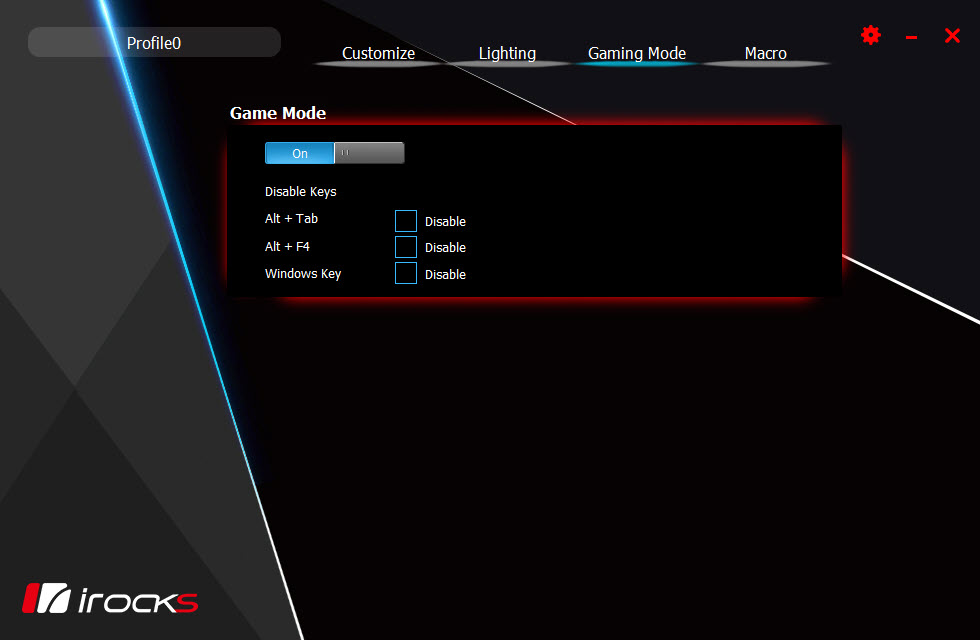Close the iRocks application window
This screenshot has height=640, width=980.
pyautogui.click(x=952, y=36)
